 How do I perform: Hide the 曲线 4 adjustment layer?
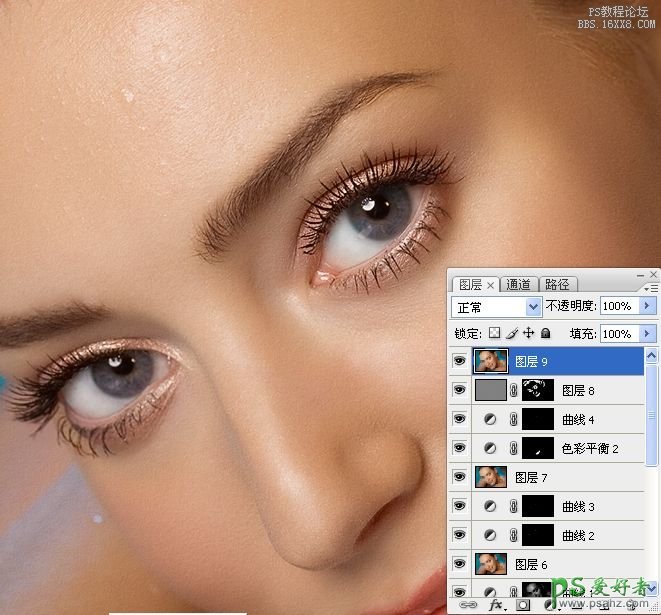pyautogui.click(x=459, y=419)
